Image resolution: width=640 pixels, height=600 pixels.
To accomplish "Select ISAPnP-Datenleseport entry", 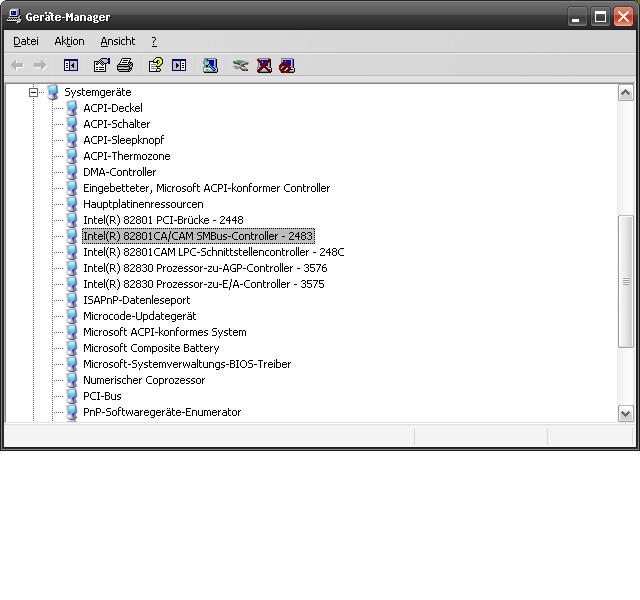I will 137,300.
